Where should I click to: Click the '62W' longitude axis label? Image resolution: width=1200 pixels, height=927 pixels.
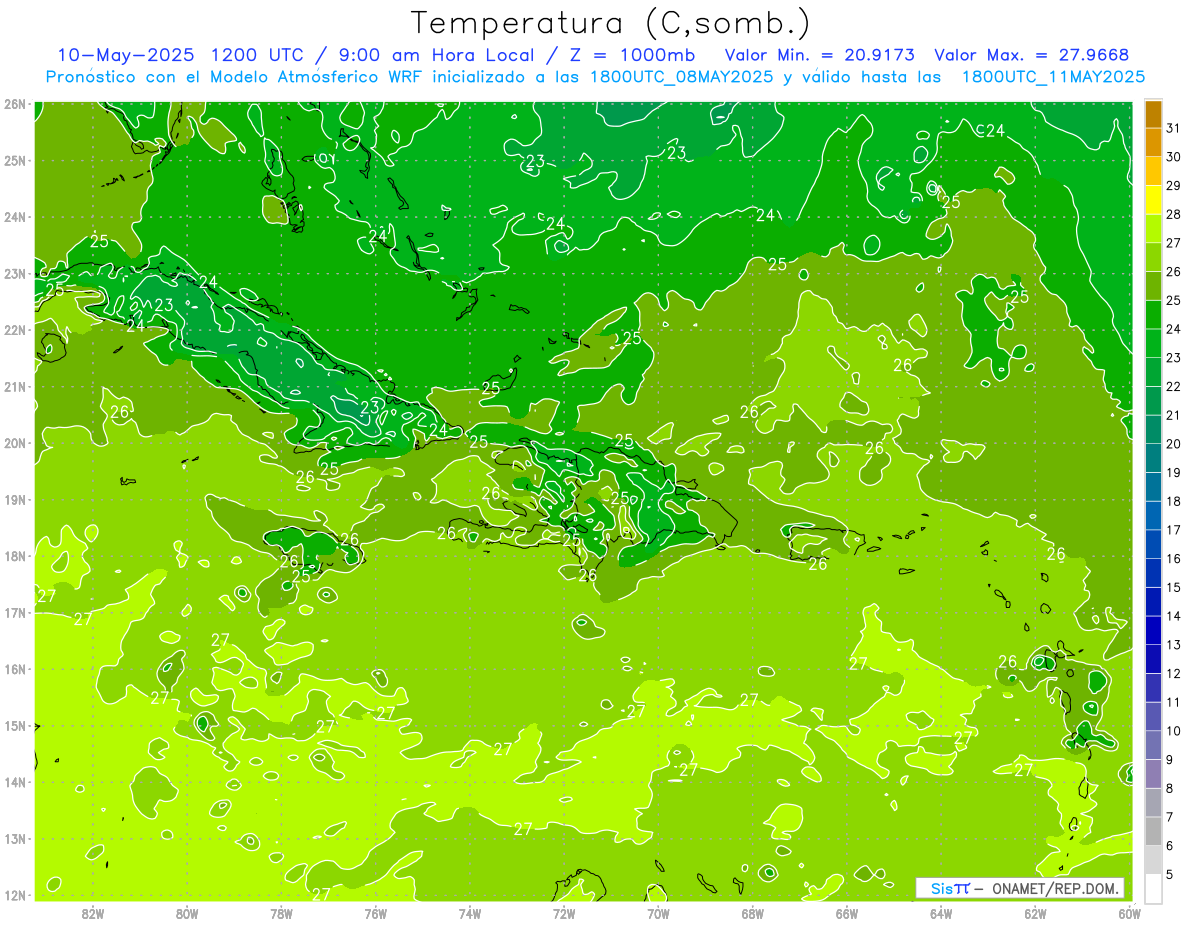click(x=1035, y=913)
